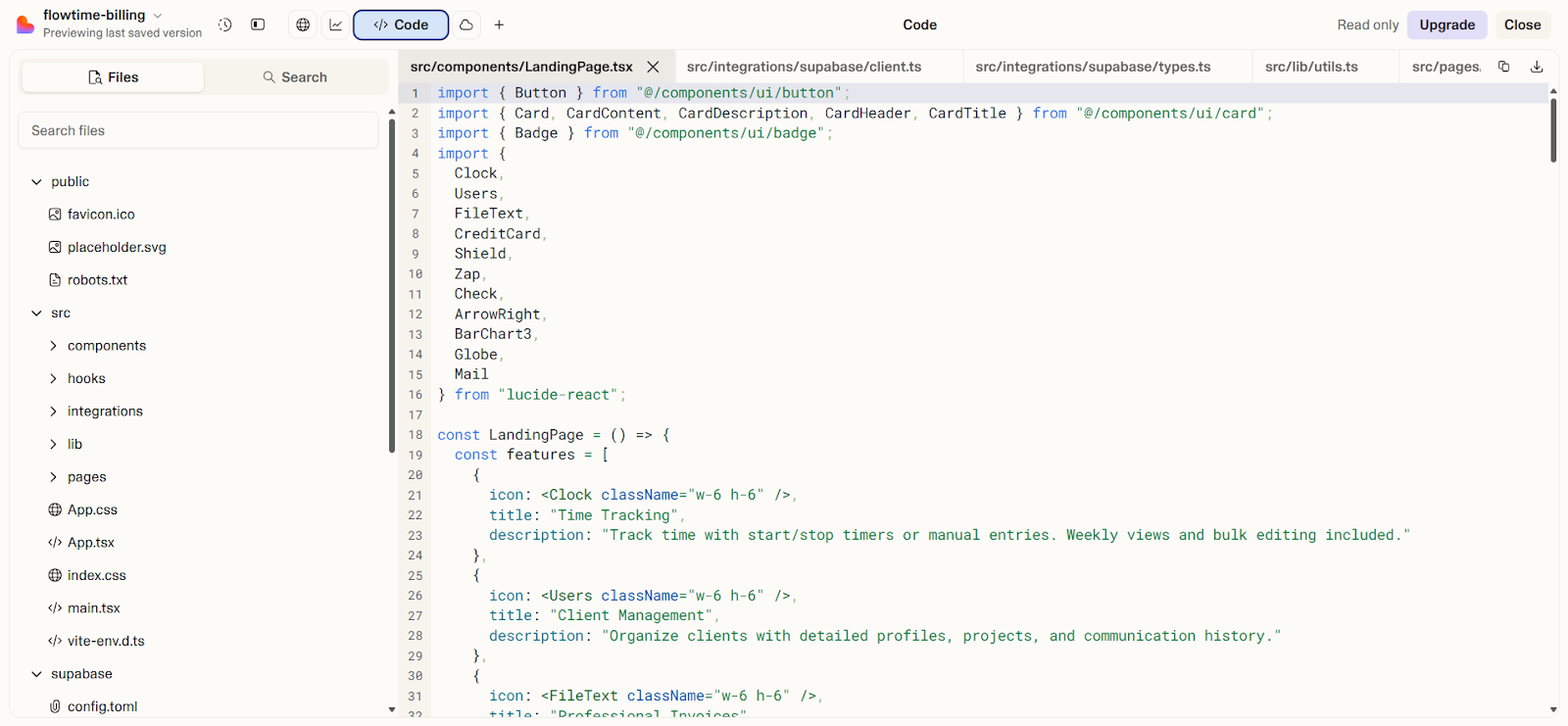Open the src/lib/utils.ts tab
Image resolution: width=1568 pixels, height=726 pixels.
[1310, 67]
